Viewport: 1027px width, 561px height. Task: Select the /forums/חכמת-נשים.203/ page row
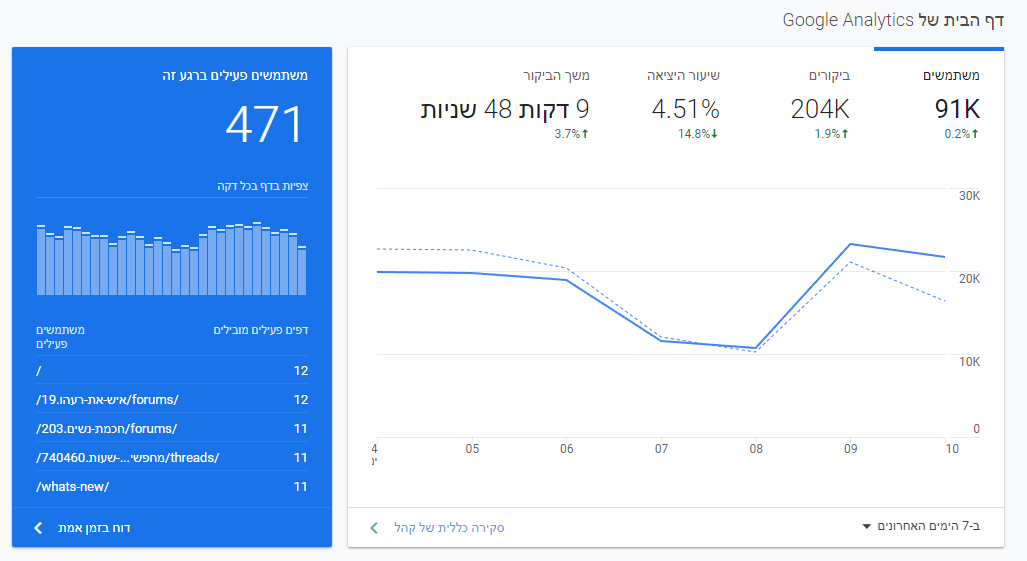pos(172,429)
